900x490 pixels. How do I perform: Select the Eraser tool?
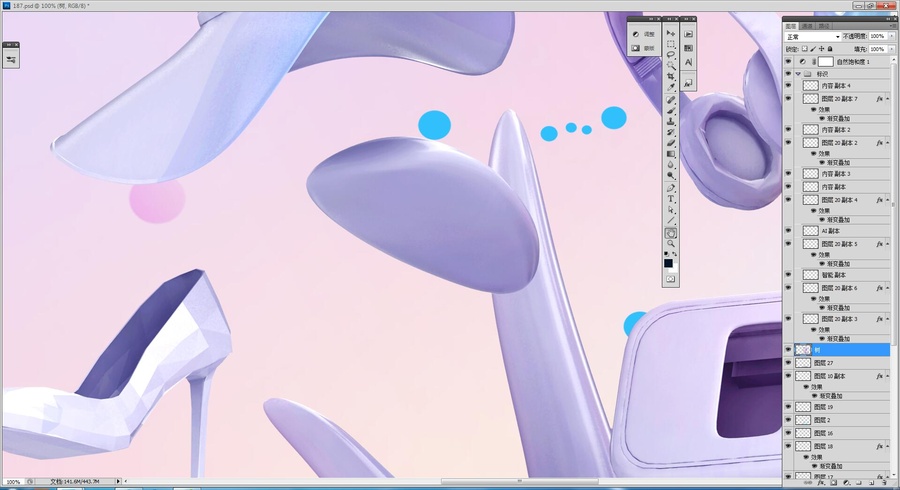tap(670, 143)
